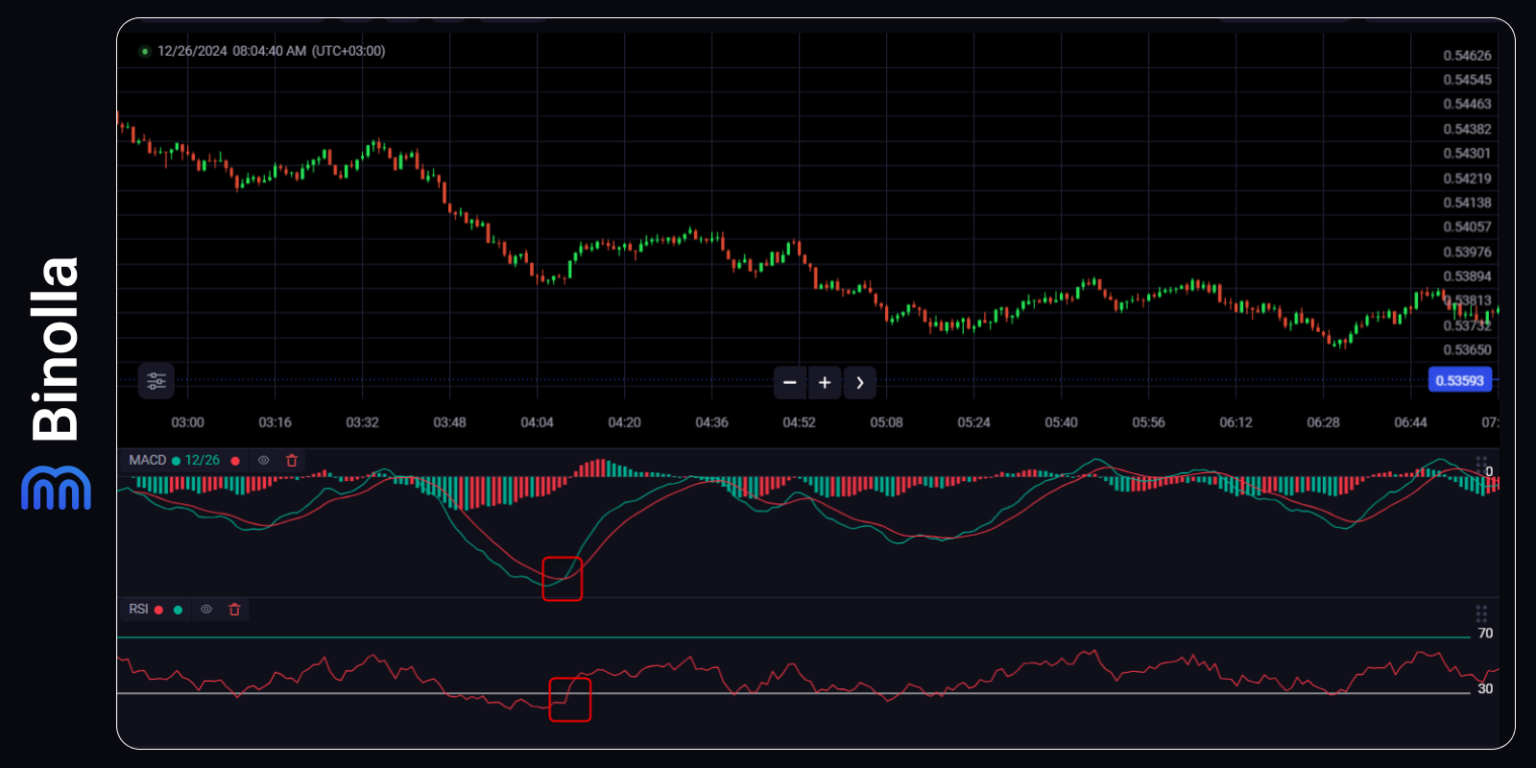Open the MACD indicator label

(147, 461)
